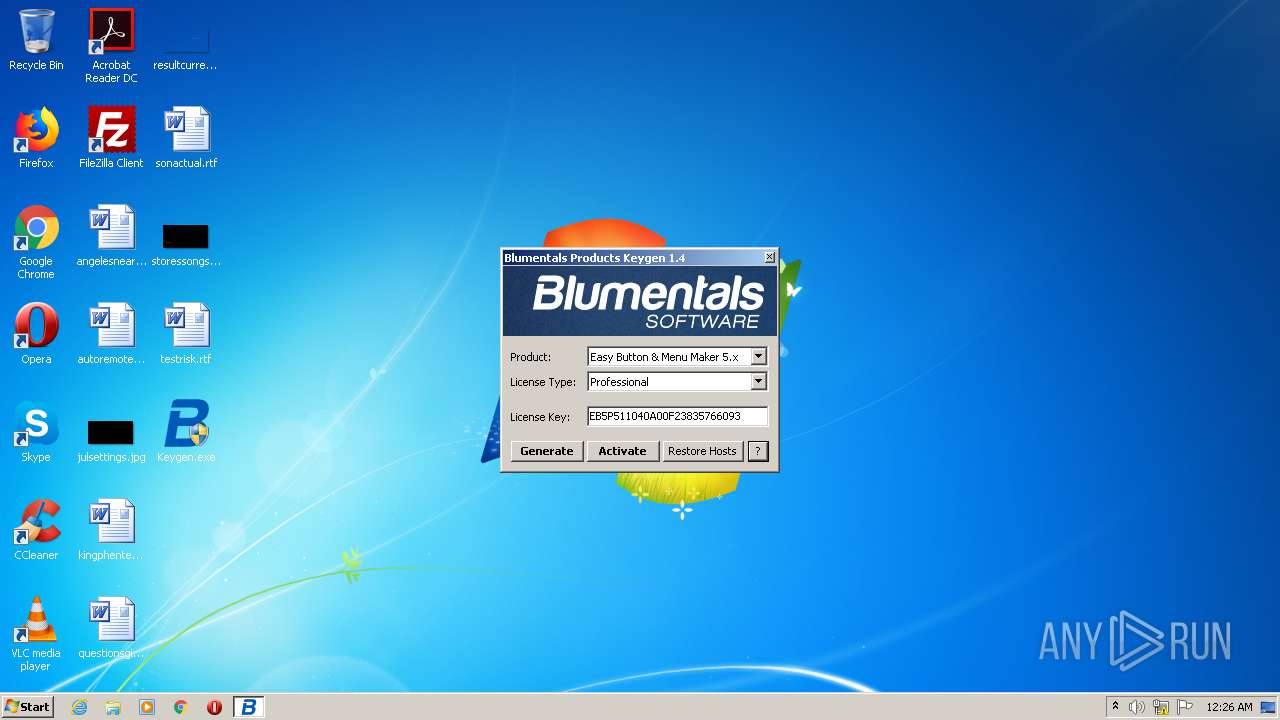This screenshot has height=720, width=1280.
Task: Select Keygen.exe desktop icon
Action: [x=186, y=432]
